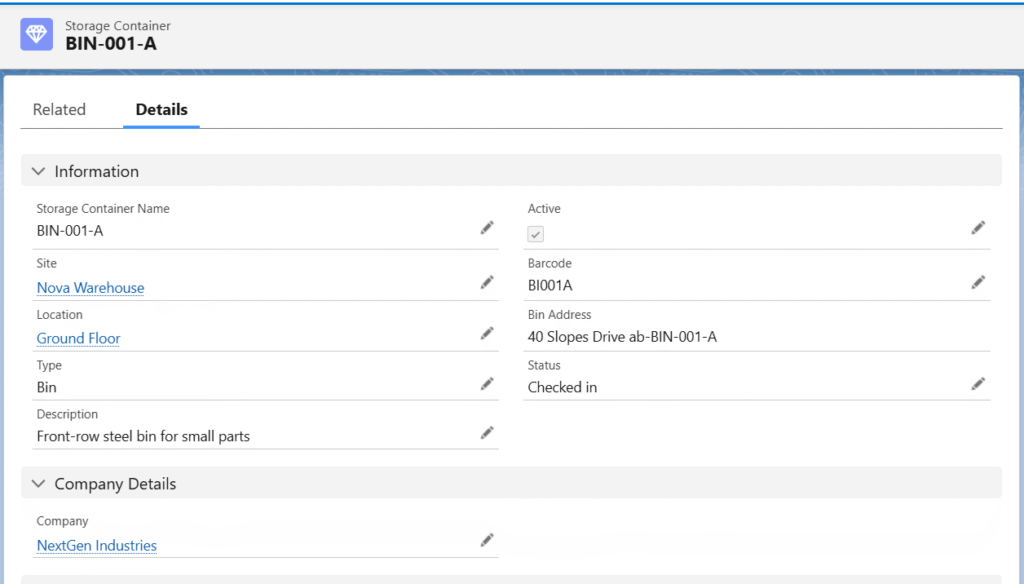Collapse the Company Details section

pyautogui.click(x=39, y=484)
